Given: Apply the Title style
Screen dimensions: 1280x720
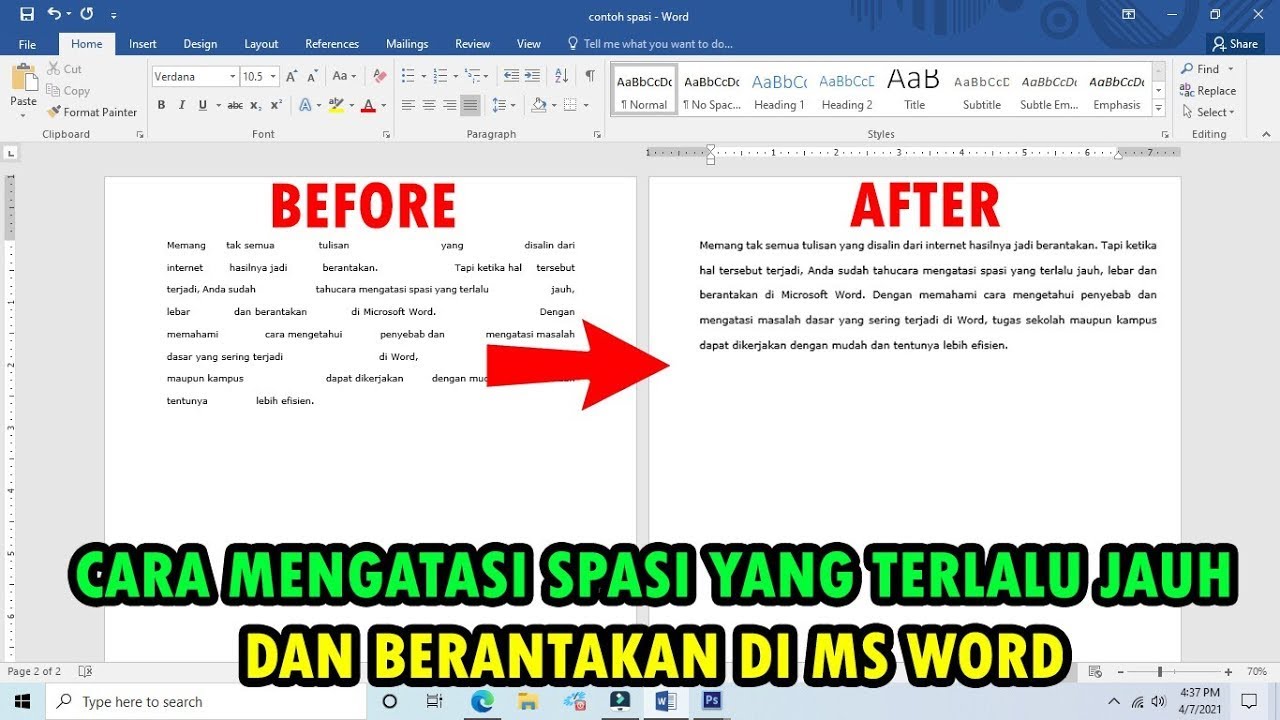Looking at the screenshot, I should (914, 90).
